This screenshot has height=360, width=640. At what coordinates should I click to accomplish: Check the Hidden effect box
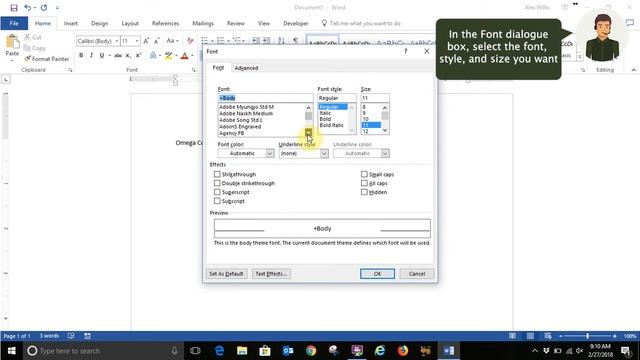click(x=364, y=192)
